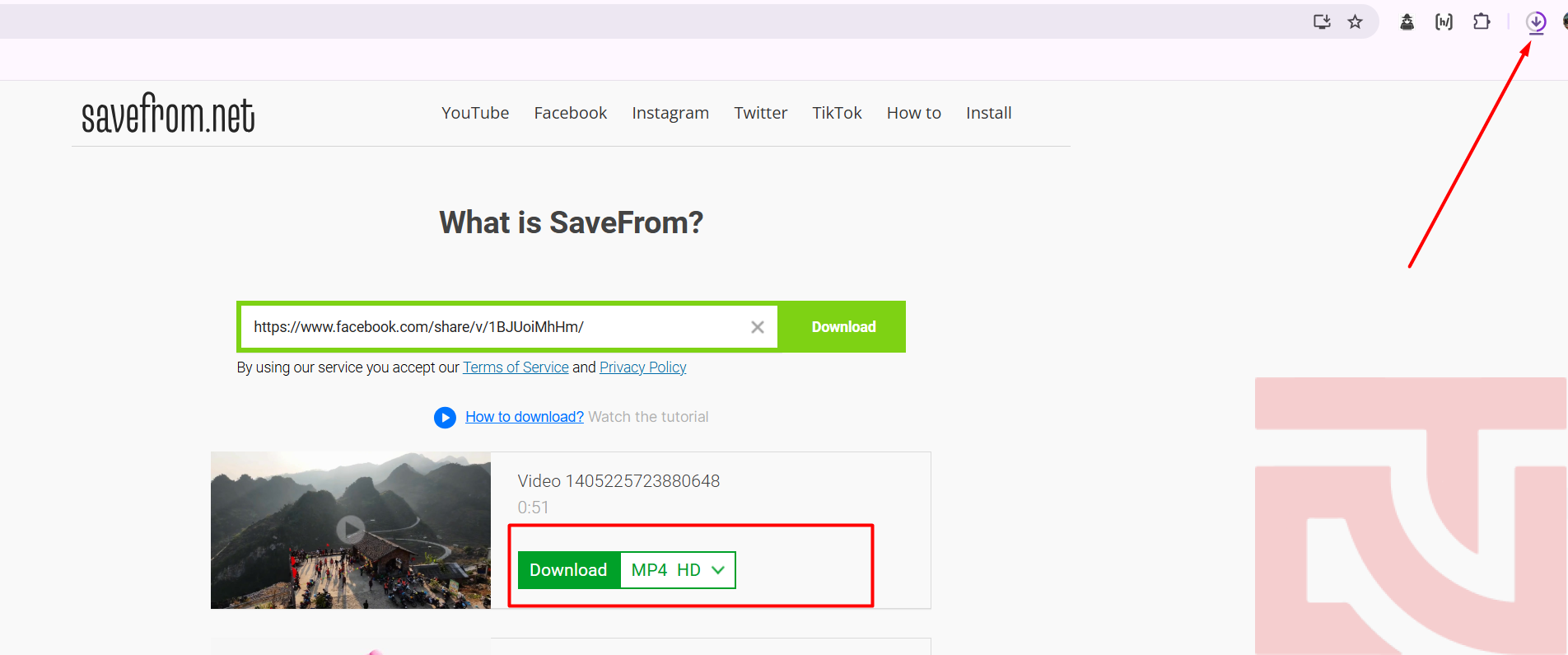Viewport: 1568px width, 655px height.
Task: Click the blue play tutorial icon
Action: 445,418
